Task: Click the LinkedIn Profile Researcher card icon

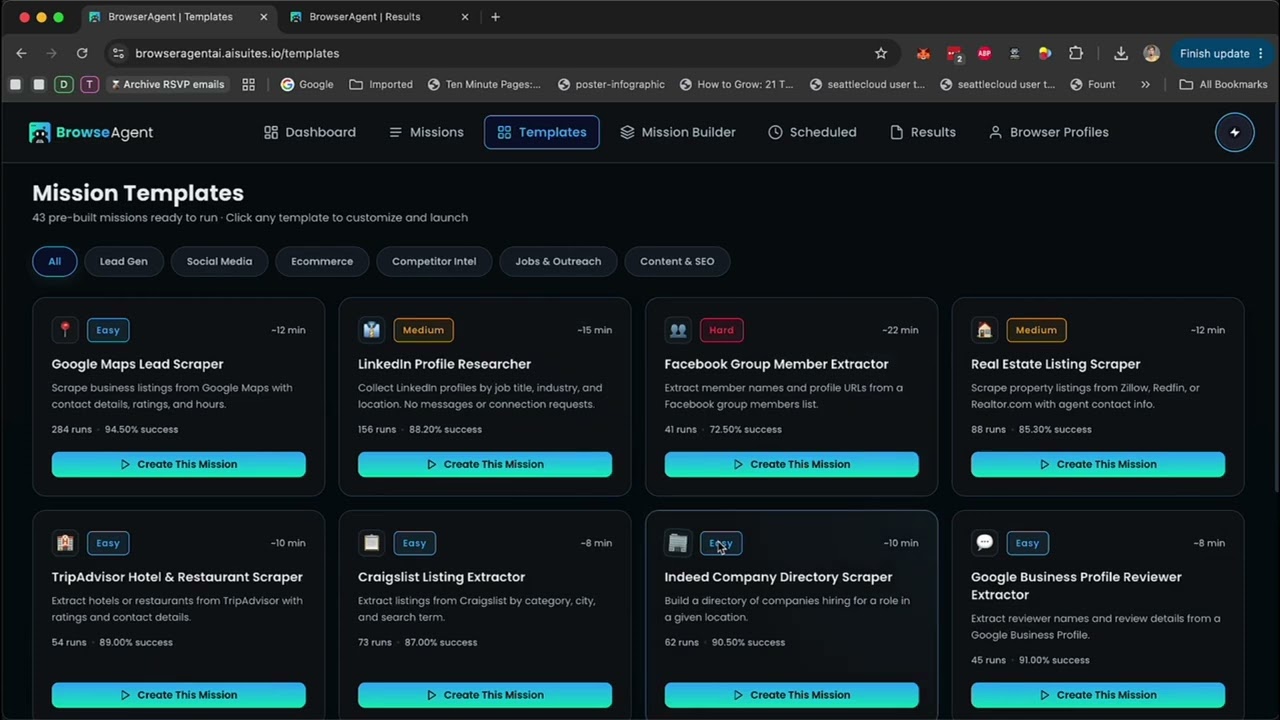Action: [371, 330]
